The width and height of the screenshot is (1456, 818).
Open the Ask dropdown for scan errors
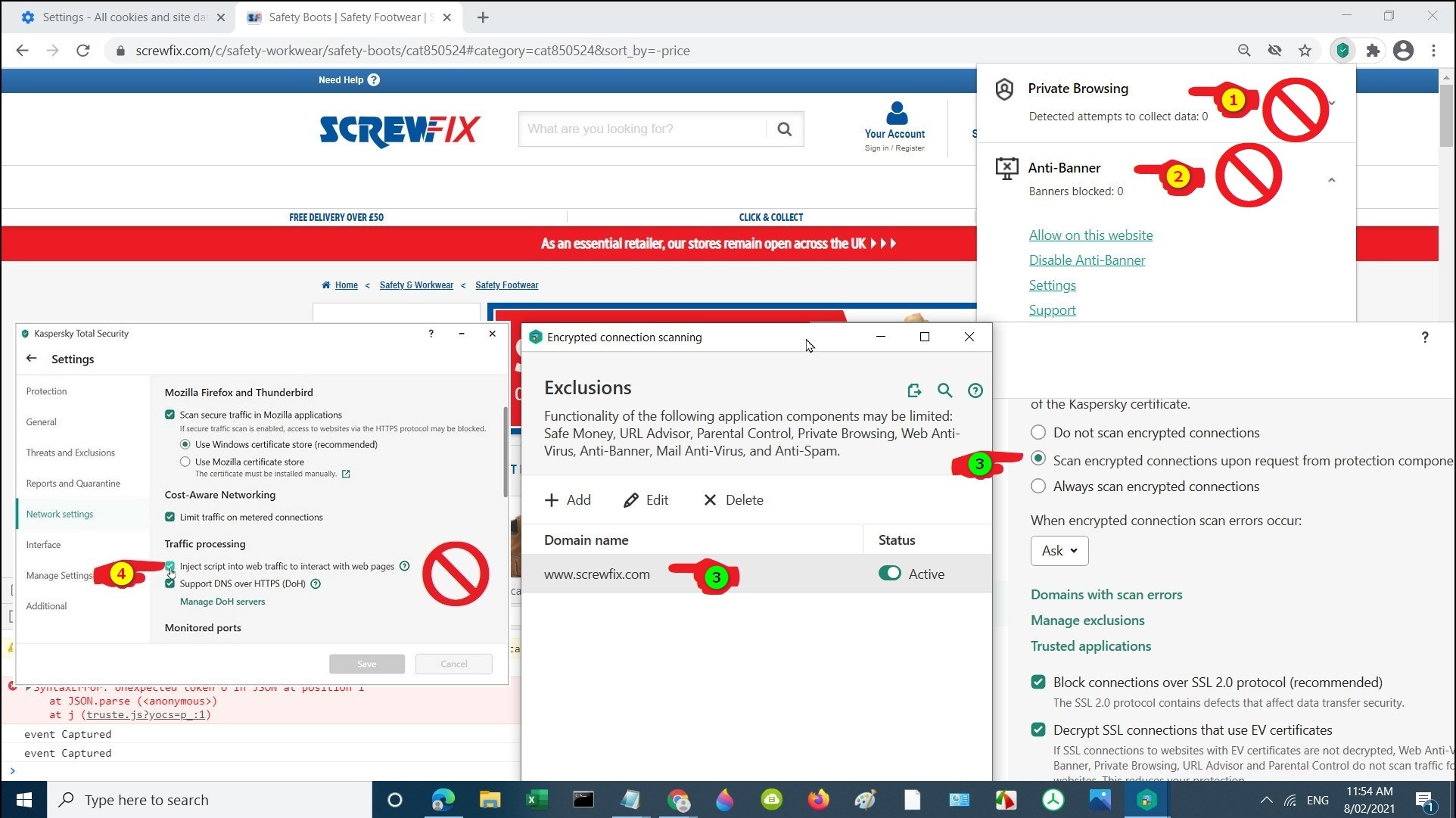point(1059,551)
